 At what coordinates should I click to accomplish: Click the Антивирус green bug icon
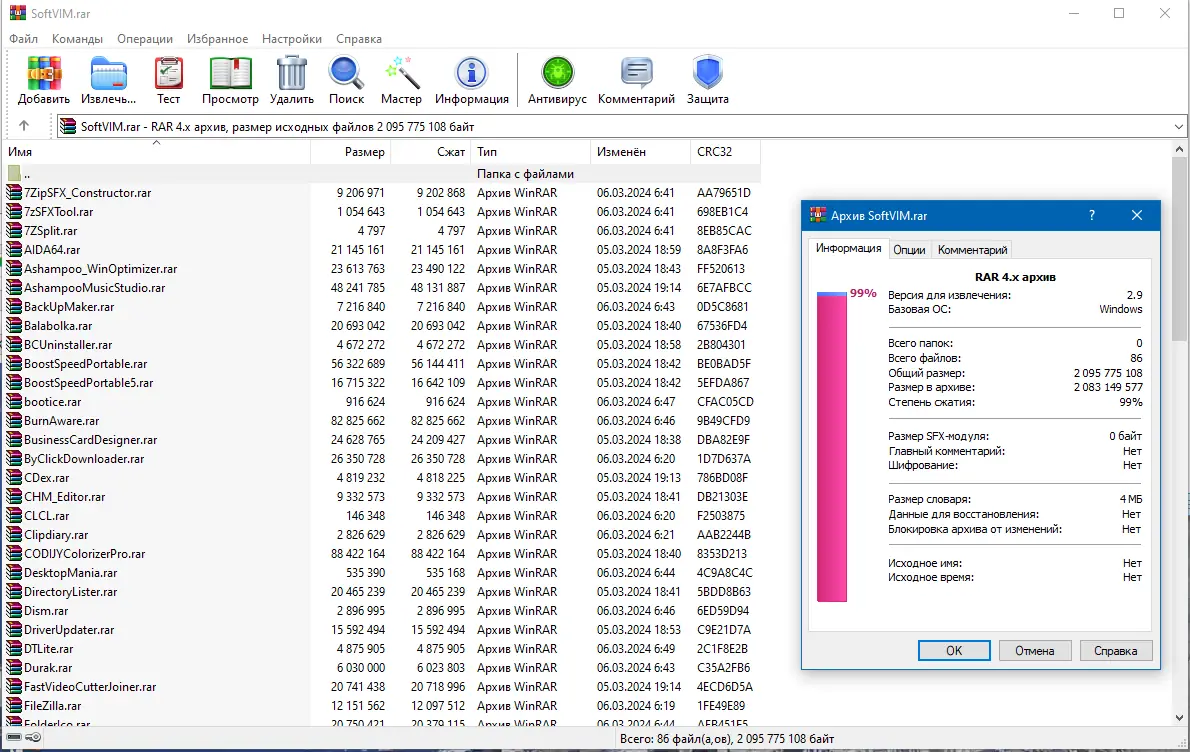[557, 74]
